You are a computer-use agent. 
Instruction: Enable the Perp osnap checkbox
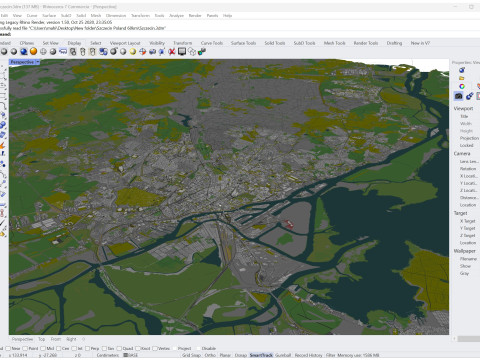(x=87, y=348)
